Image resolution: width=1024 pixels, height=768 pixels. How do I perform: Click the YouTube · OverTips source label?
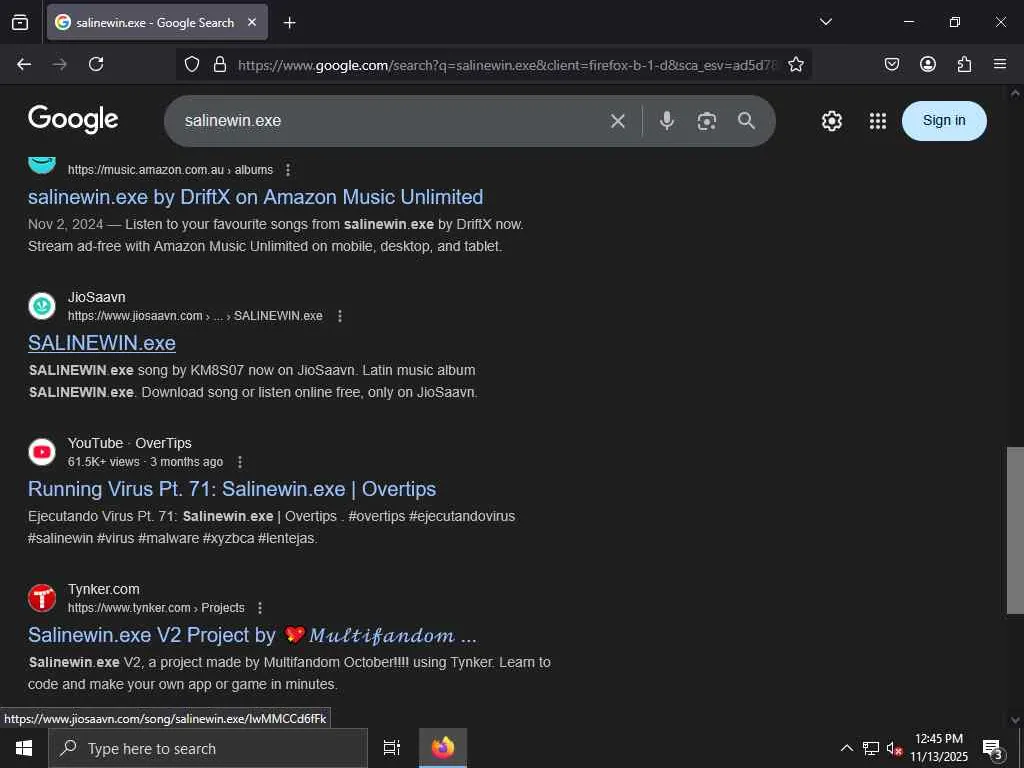129,443
